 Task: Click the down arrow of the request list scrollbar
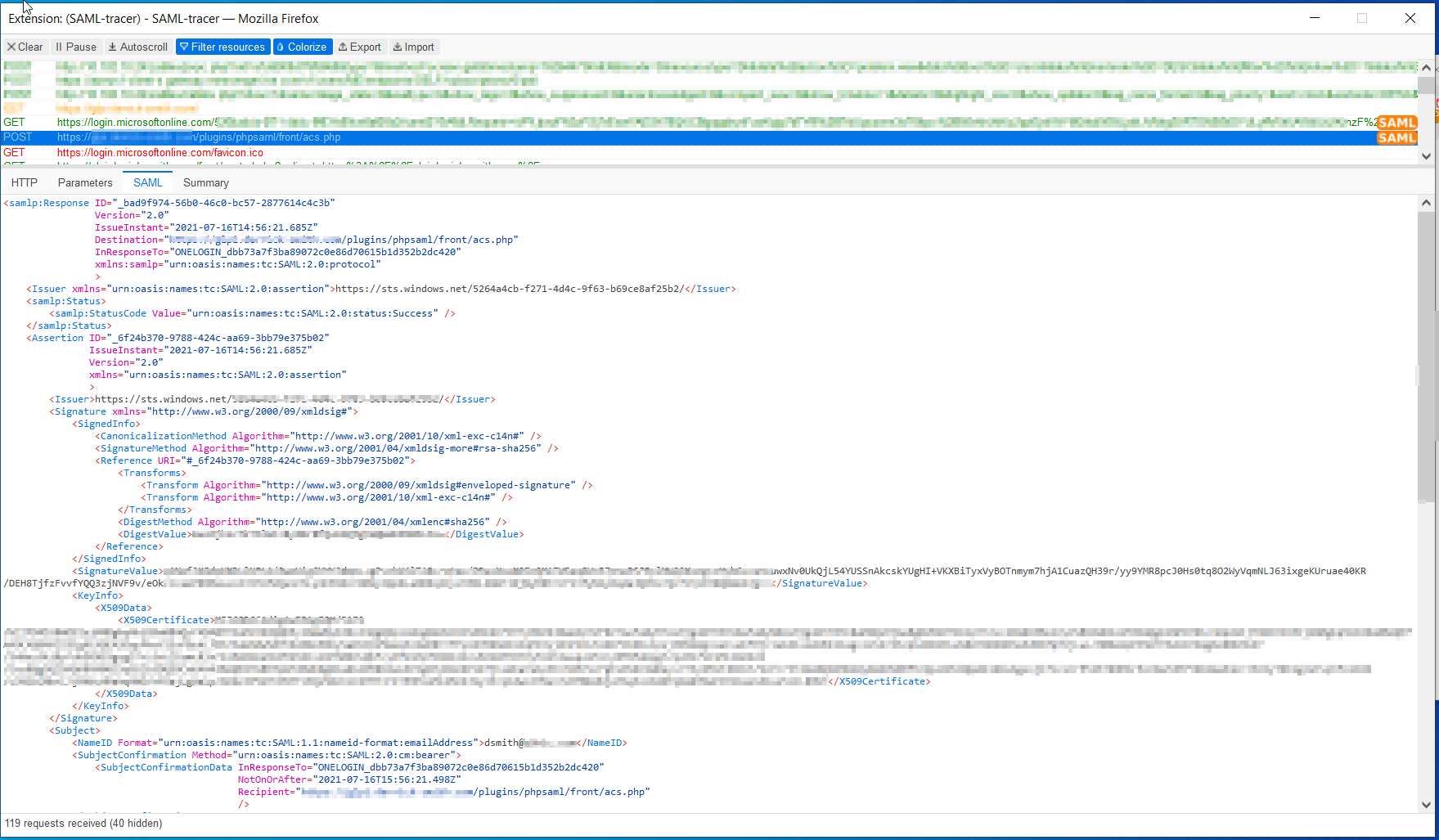pos(1427,155)
